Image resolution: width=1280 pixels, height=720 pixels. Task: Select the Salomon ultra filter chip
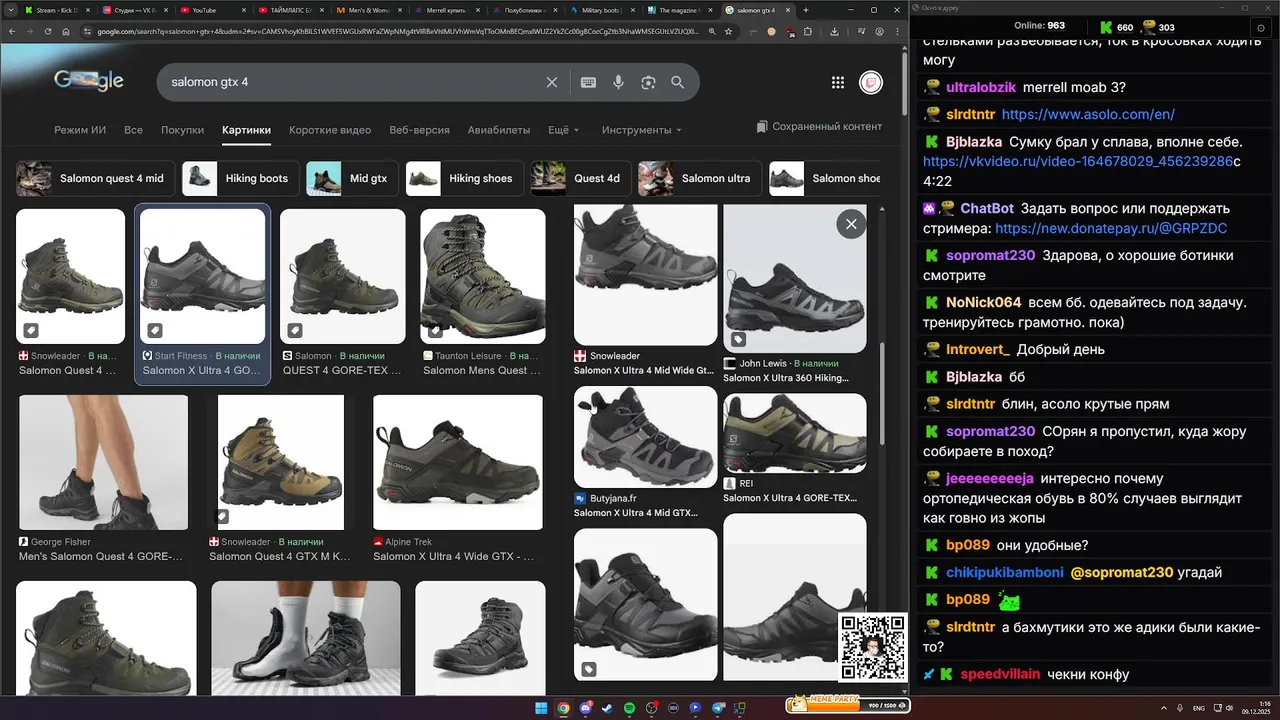700,179
